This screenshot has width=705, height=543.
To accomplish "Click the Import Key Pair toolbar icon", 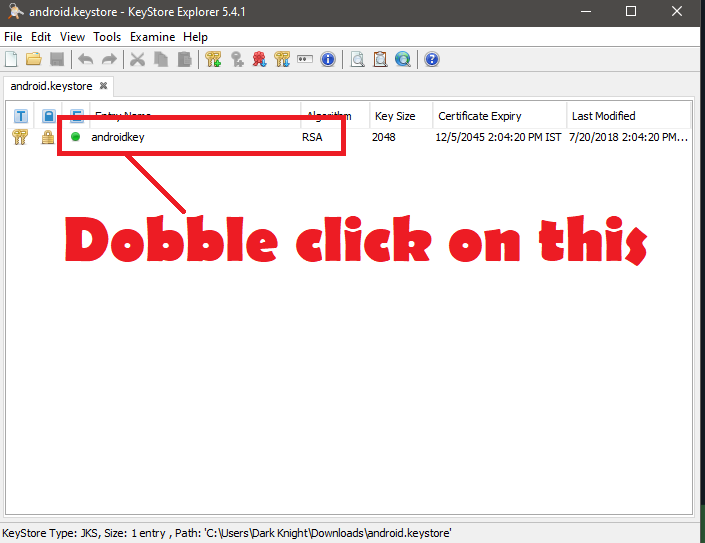I will click(x=282, y=60).
